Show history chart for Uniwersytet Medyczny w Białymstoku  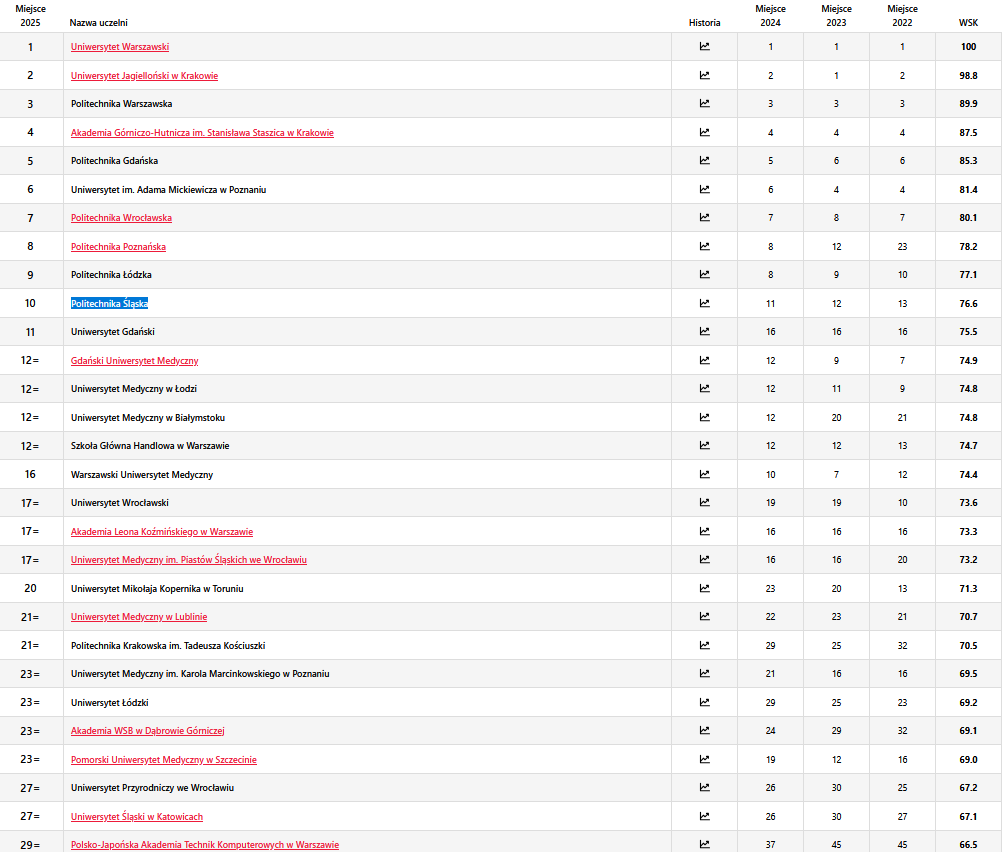(704, 416)
